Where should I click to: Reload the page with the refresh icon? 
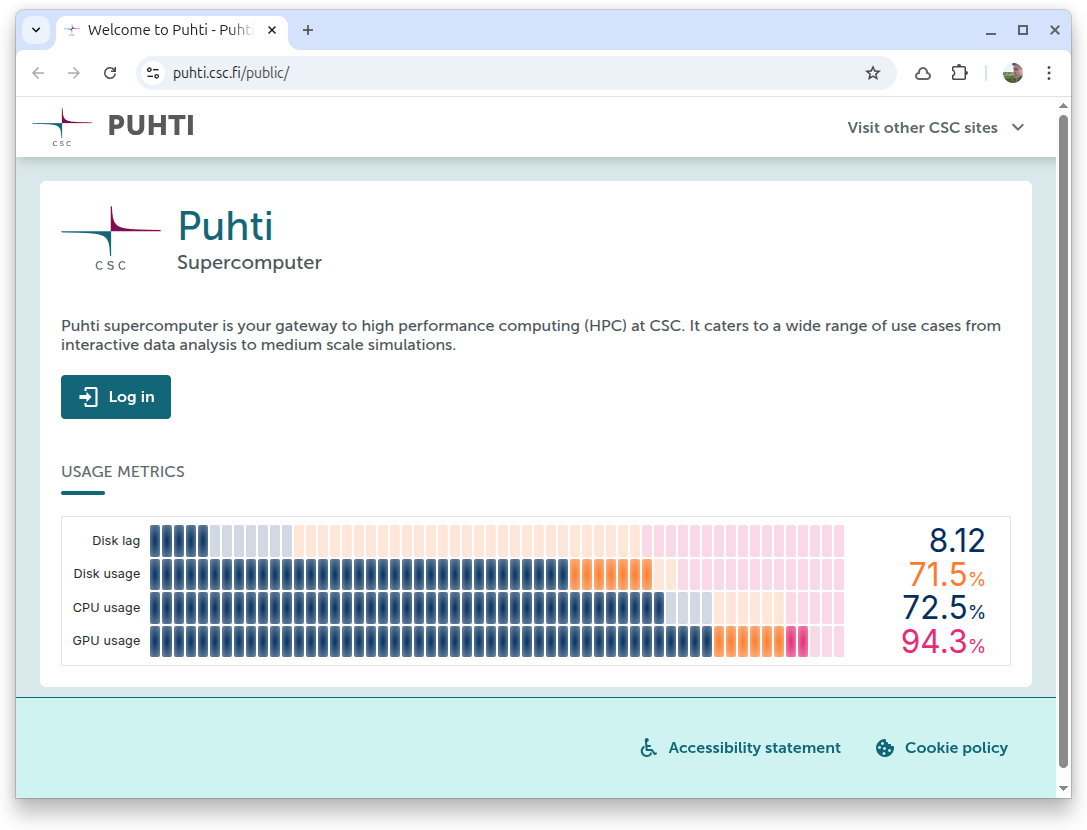(110, 73)
